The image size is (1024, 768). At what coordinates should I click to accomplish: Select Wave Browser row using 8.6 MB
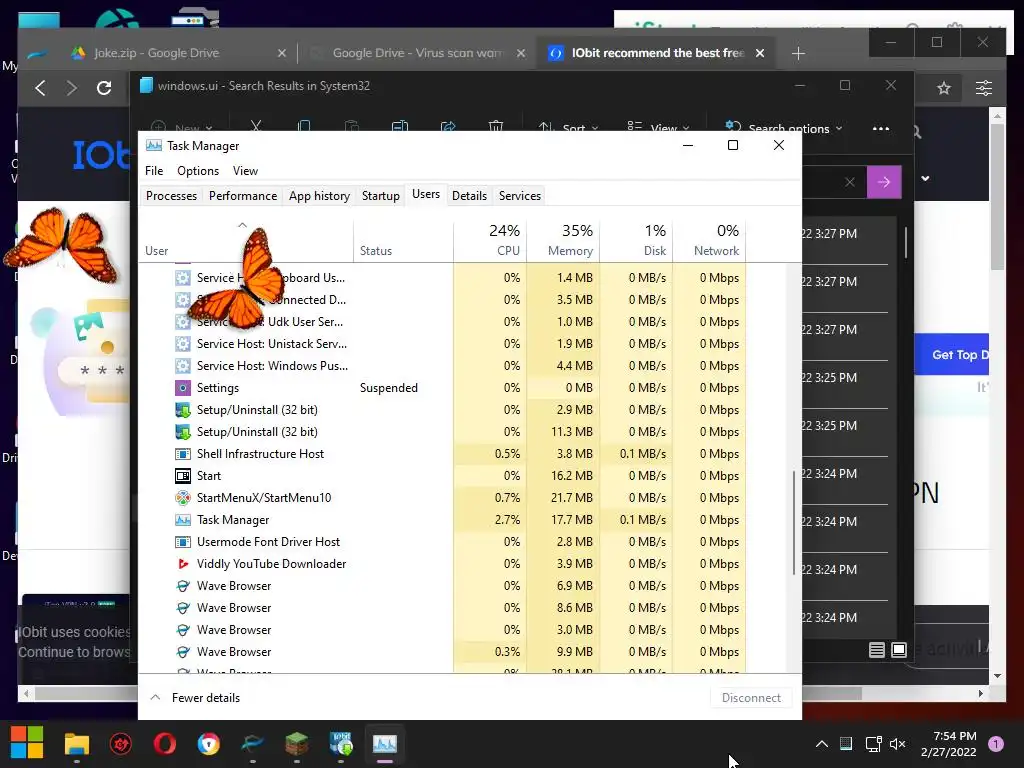(x=442, y=608)
